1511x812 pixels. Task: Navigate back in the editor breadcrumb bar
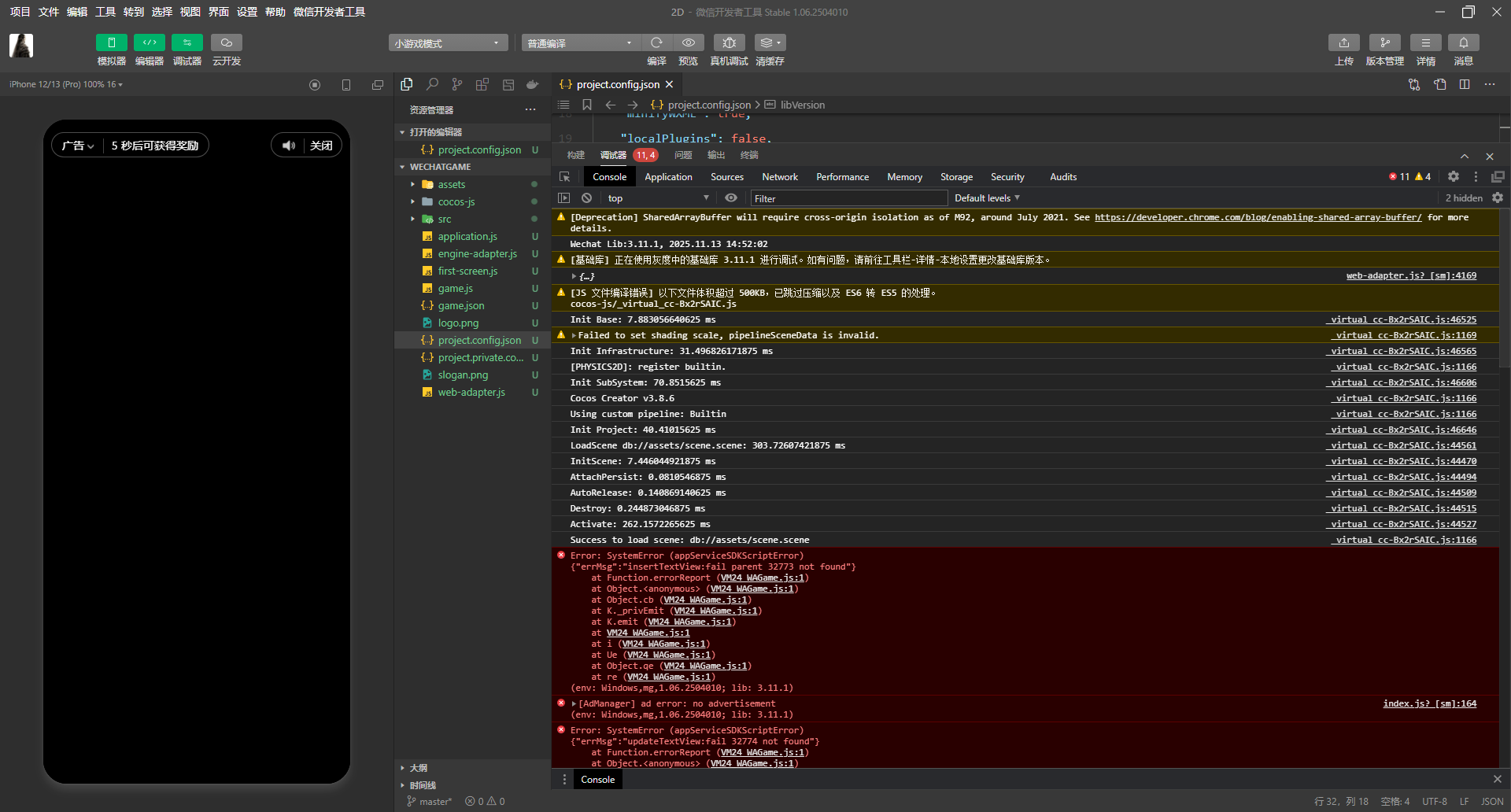pos(610,105)
